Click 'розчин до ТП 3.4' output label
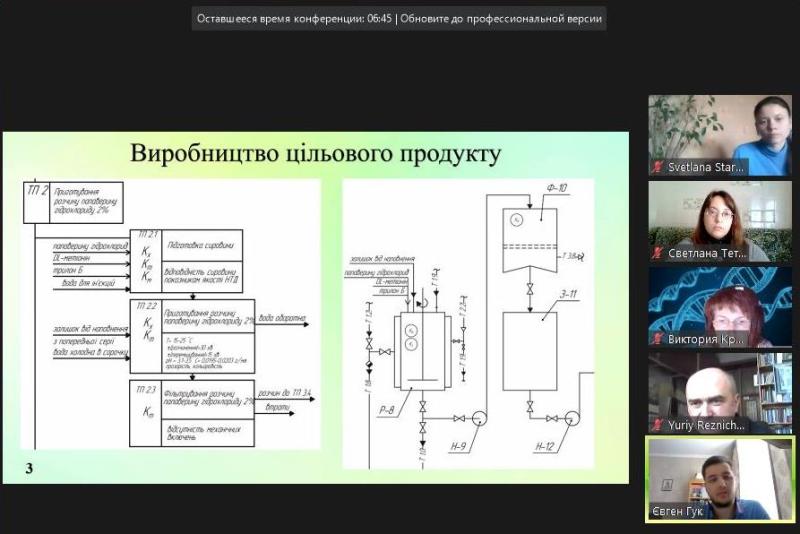 [x=285, y=393]
